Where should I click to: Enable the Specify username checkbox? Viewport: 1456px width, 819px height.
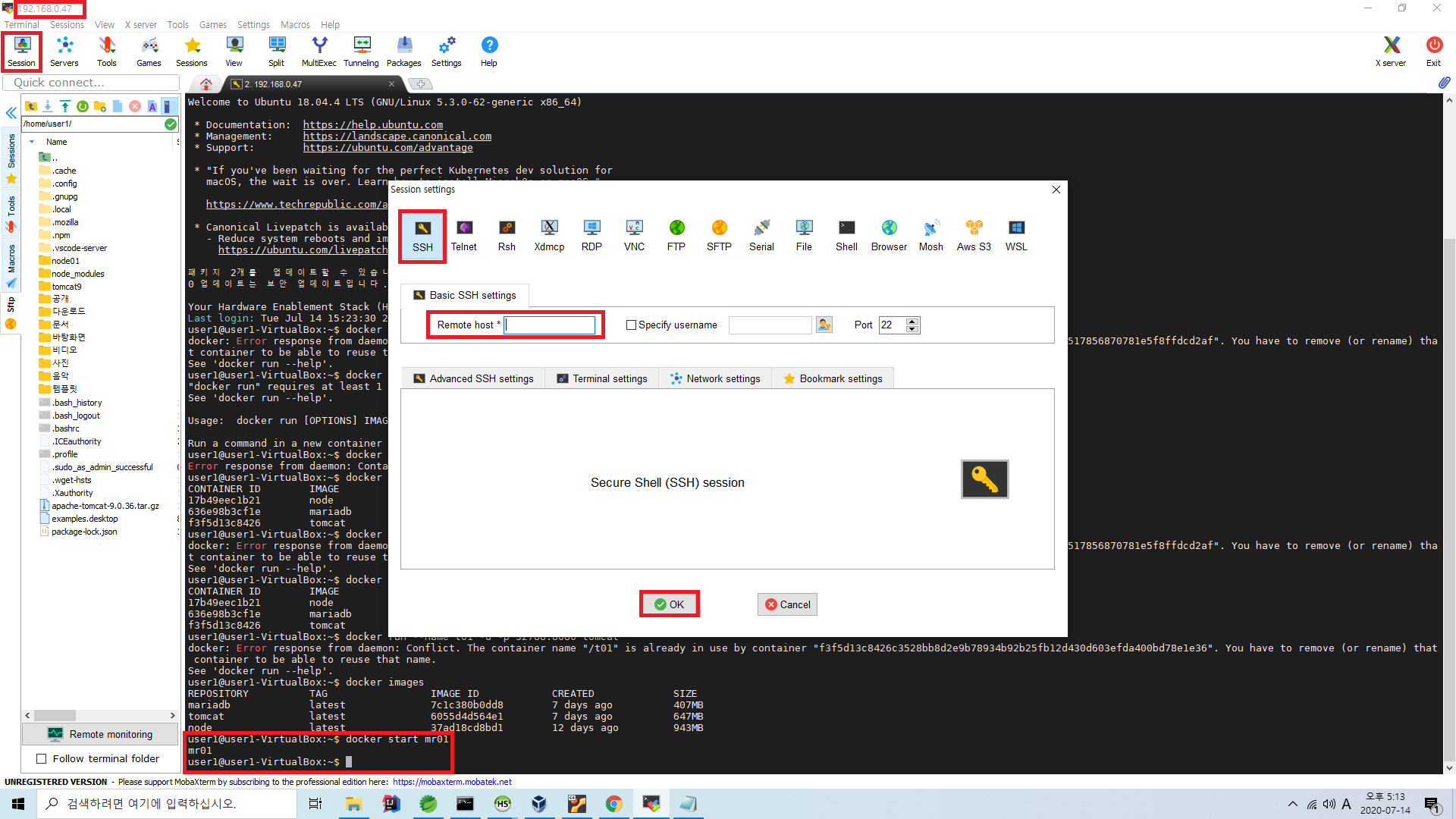631,325
